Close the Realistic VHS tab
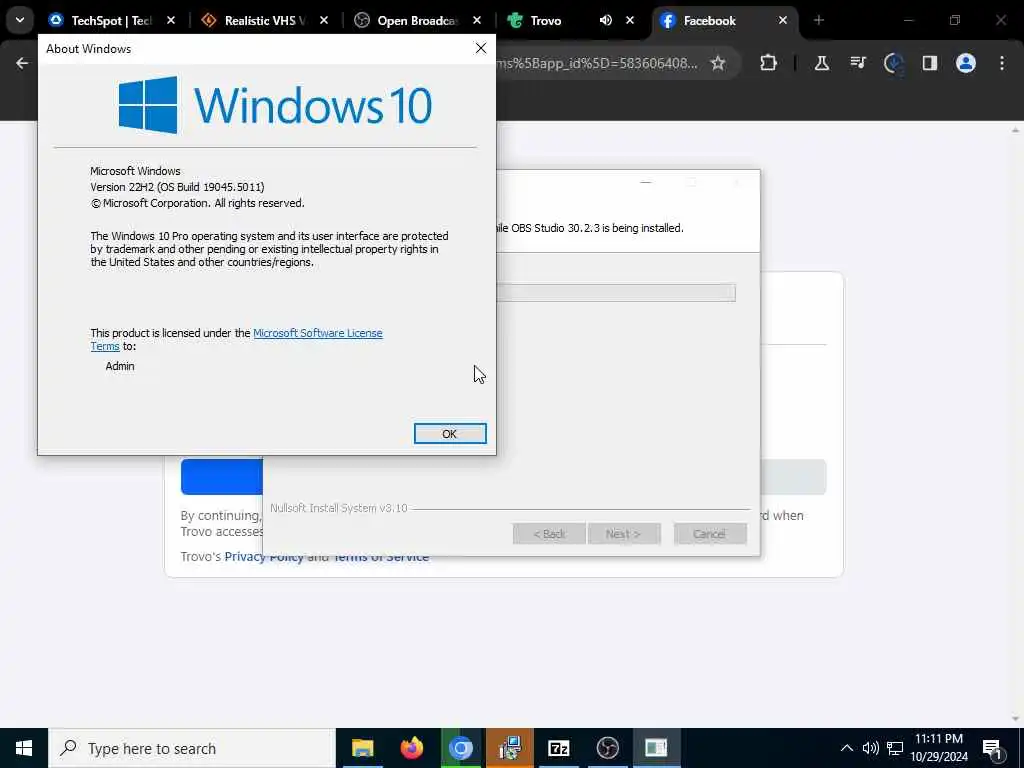1024x768 pixels. 324,21
